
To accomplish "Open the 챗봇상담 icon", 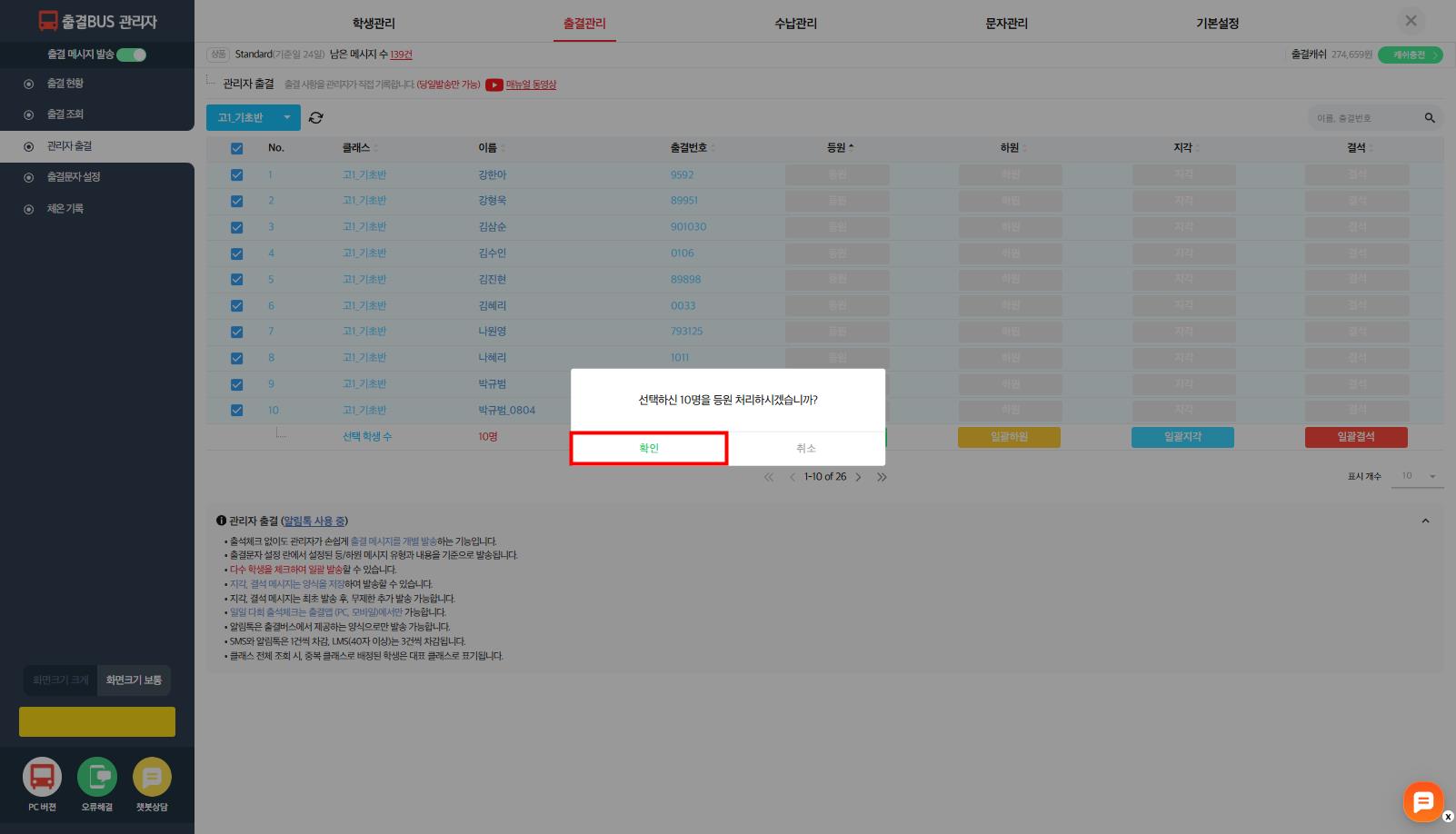I will click(x=152, y=778).
